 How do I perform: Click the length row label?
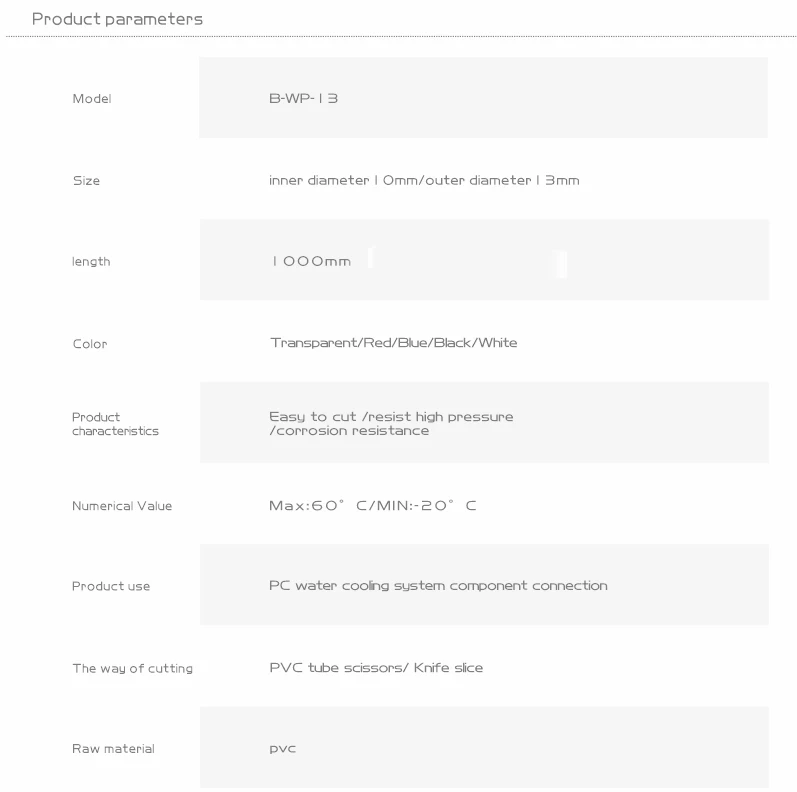click(91, 262)
